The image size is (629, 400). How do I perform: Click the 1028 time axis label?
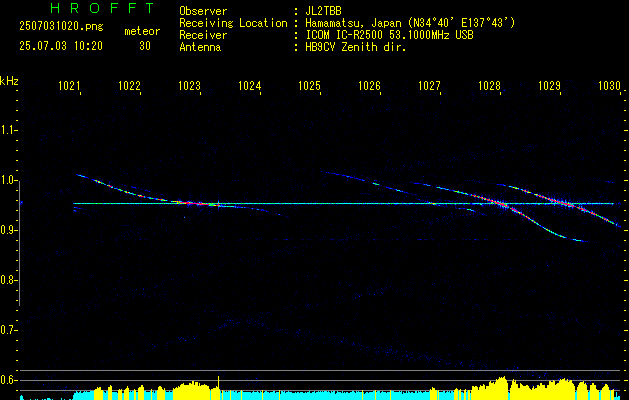(x=489, y=86)
